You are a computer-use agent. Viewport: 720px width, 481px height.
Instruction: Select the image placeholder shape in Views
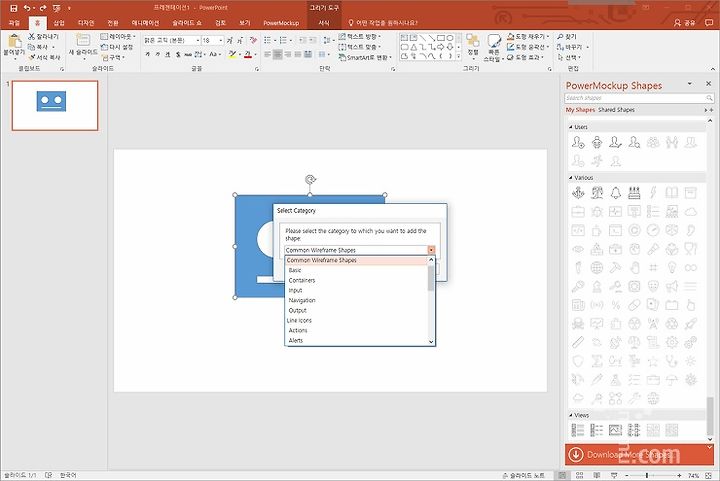pyautogui.click(x=615, y=430)
